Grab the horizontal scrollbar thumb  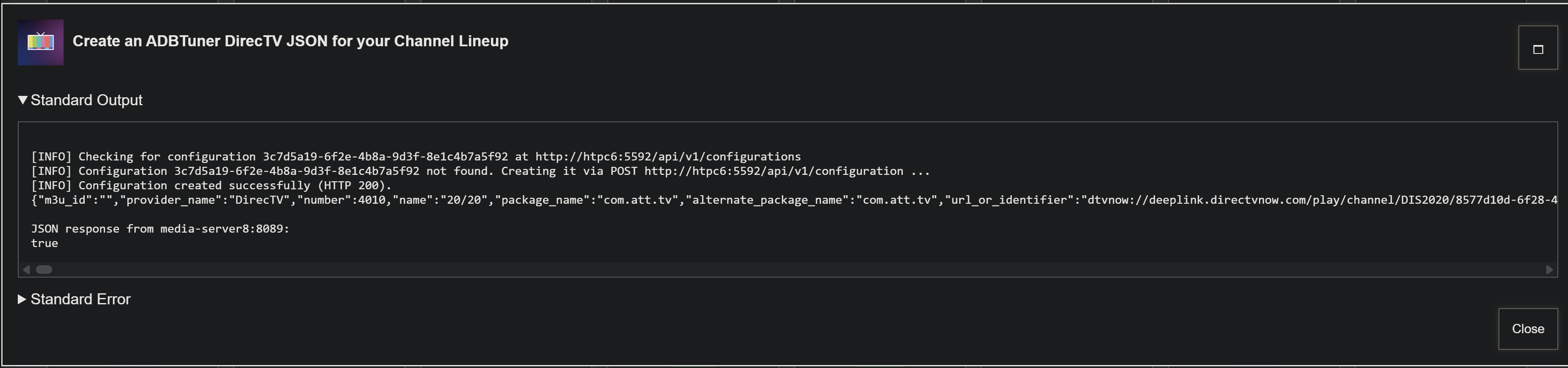(44, 269)
